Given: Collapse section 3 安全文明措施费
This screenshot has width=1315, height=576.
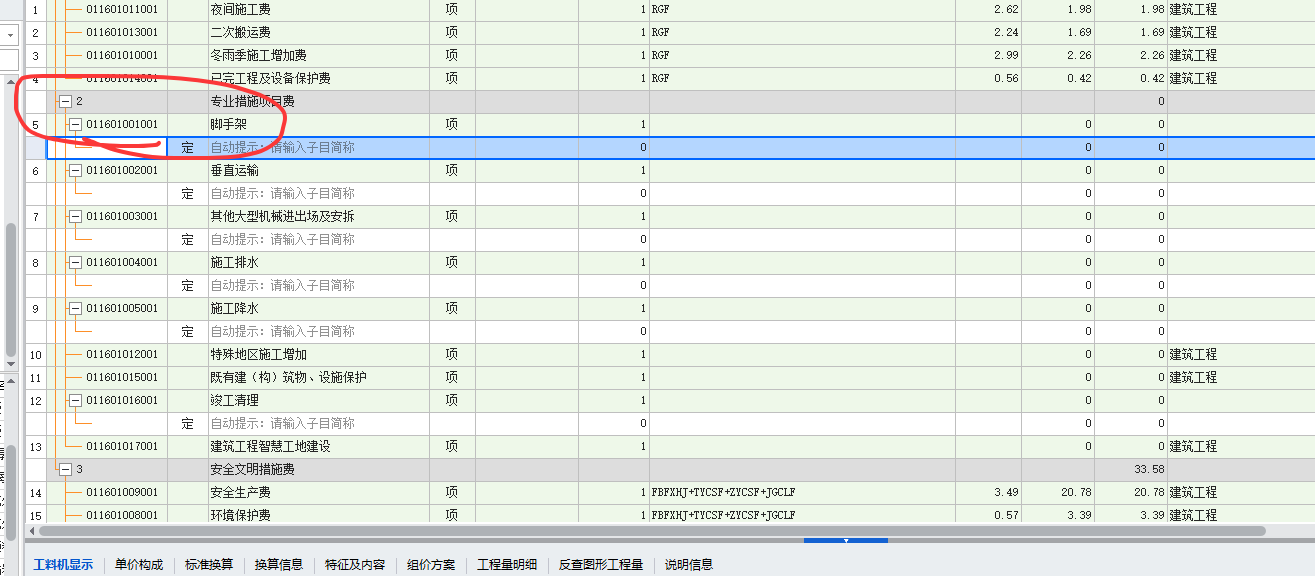Looking at the screenshot, I should point(66,469).
